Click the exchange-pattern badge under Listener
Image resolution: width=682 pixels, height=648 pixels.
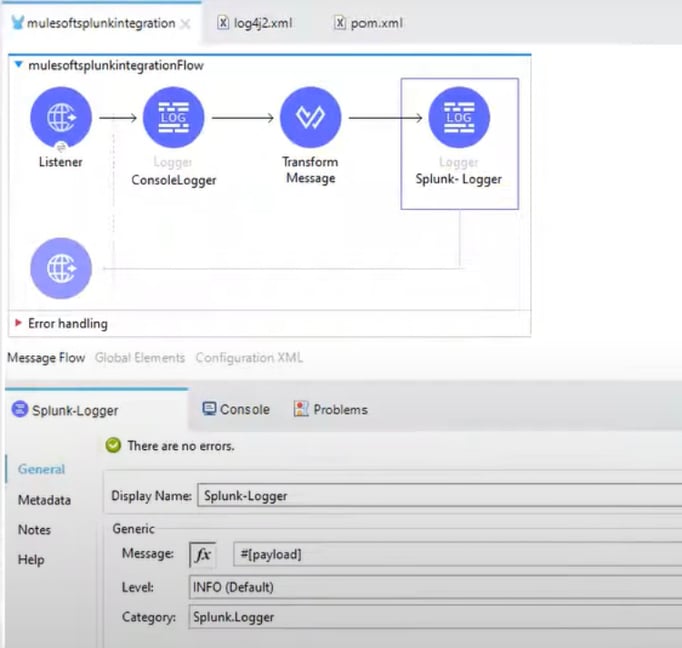click(61, 147)
